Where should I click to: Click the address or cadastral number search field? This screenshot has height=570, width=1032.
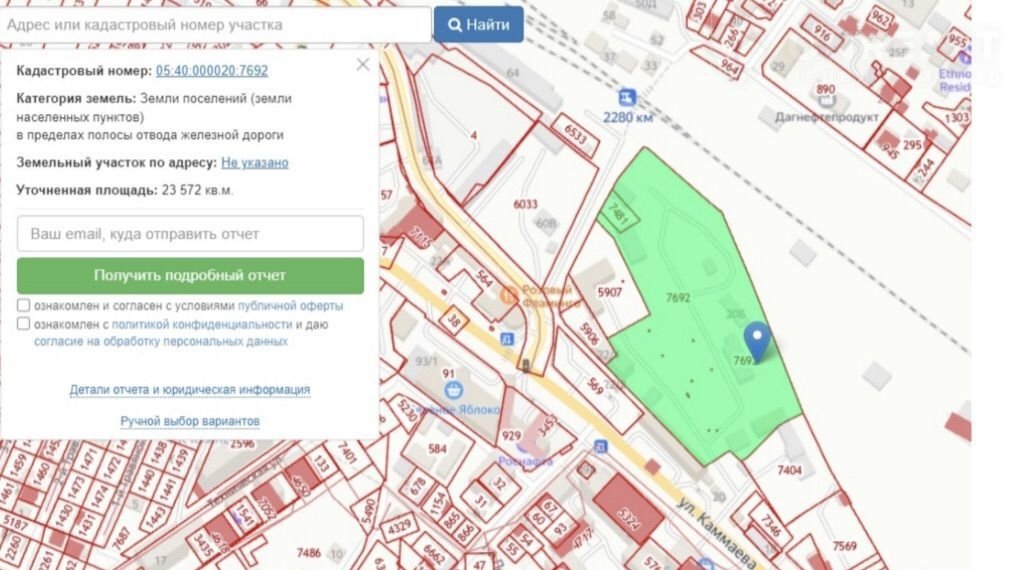click(x=216, y=24)
